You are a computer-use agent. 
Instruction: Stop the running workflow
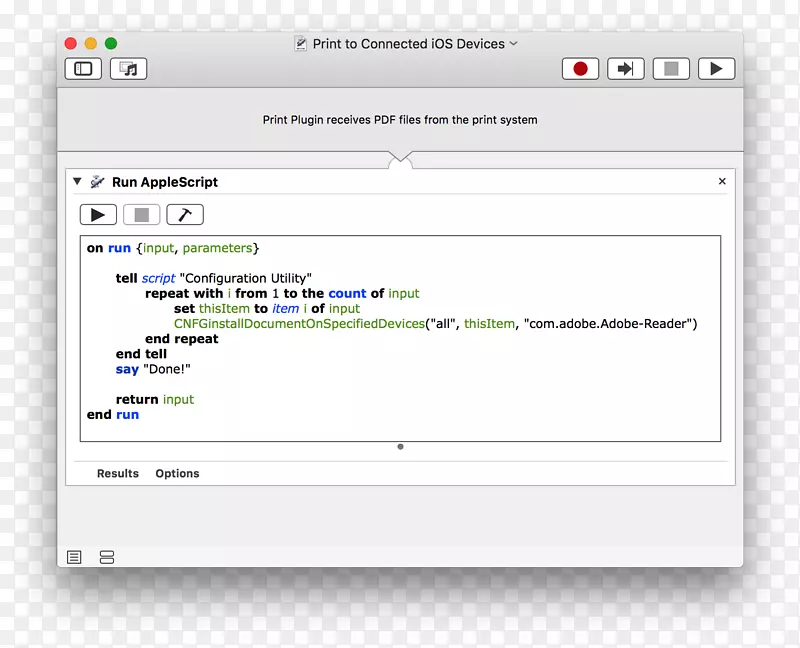pyautogui.click(x=671, y=69)
